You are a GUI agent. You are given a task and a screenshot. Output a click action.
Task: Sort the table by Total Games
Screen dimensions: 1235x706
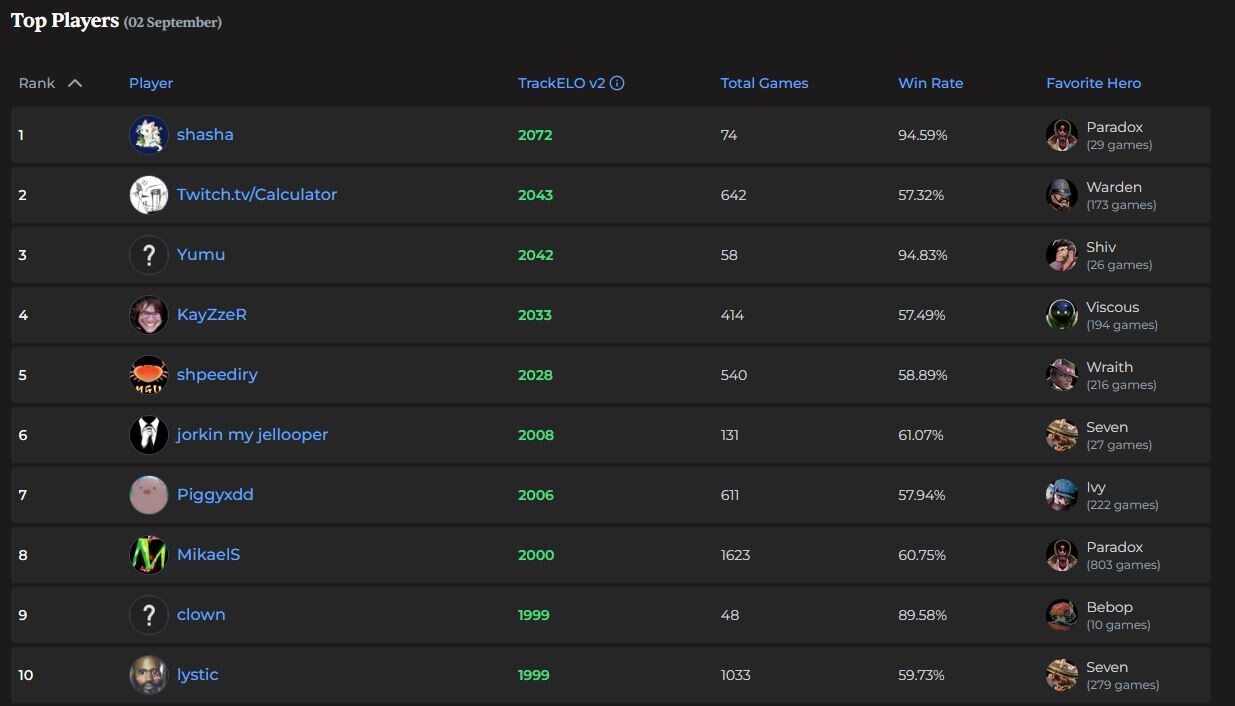click(764, 83)
